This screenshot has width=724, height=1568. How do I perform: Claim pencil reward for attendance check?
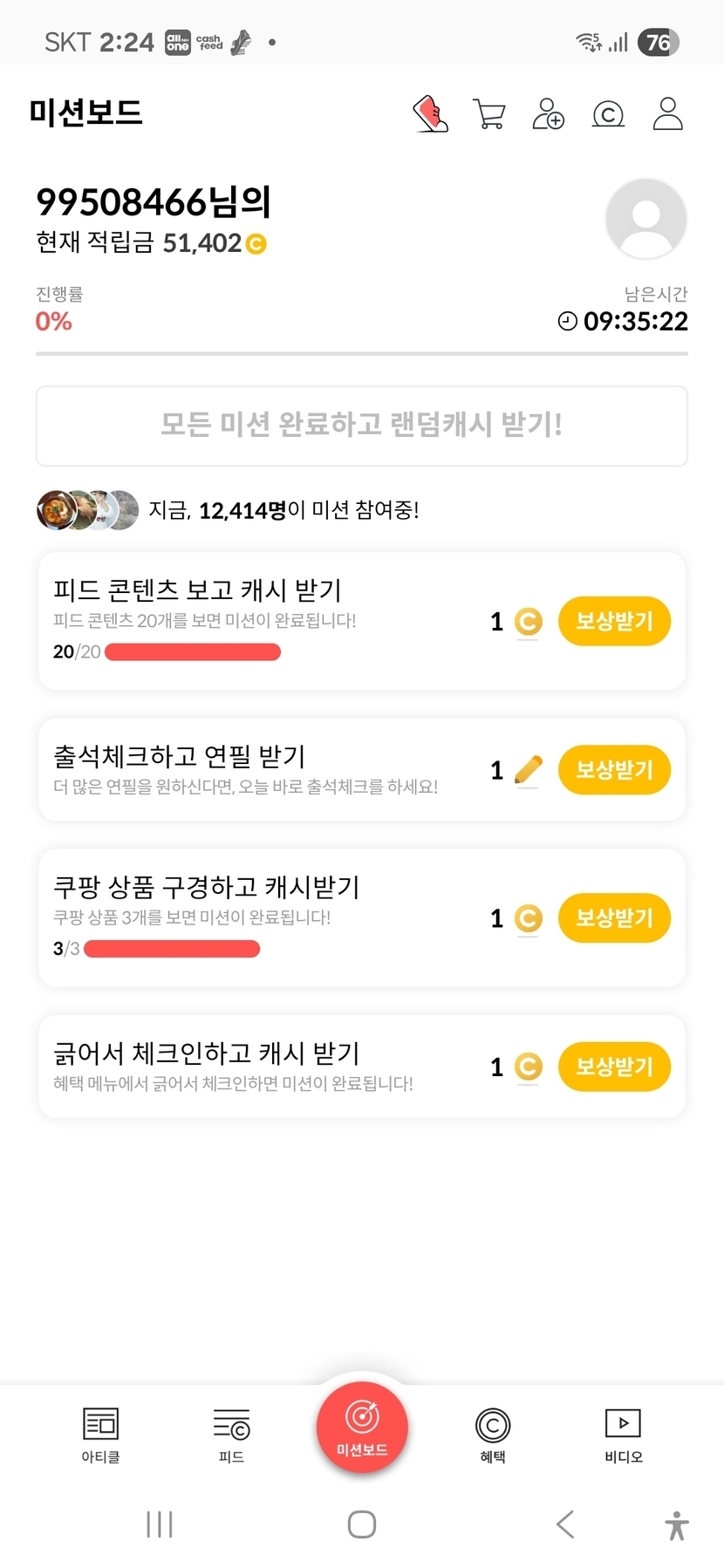point(614,770)
